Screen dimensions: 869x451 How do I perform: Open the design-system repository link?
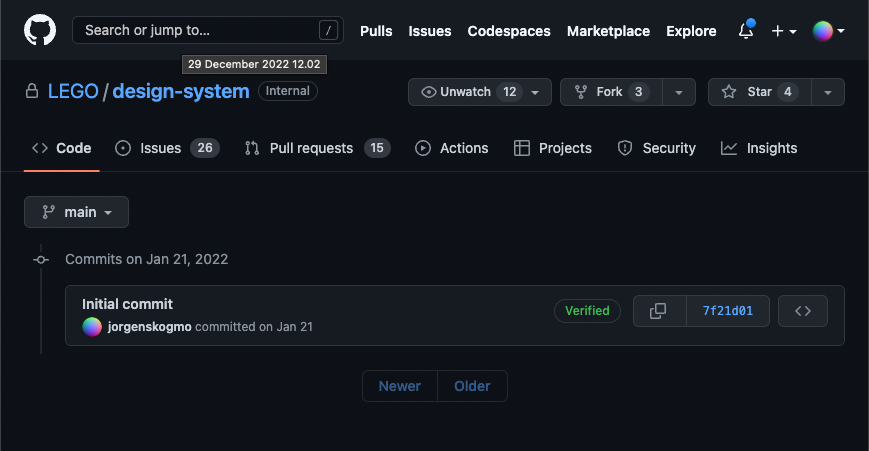pos(181,91)
